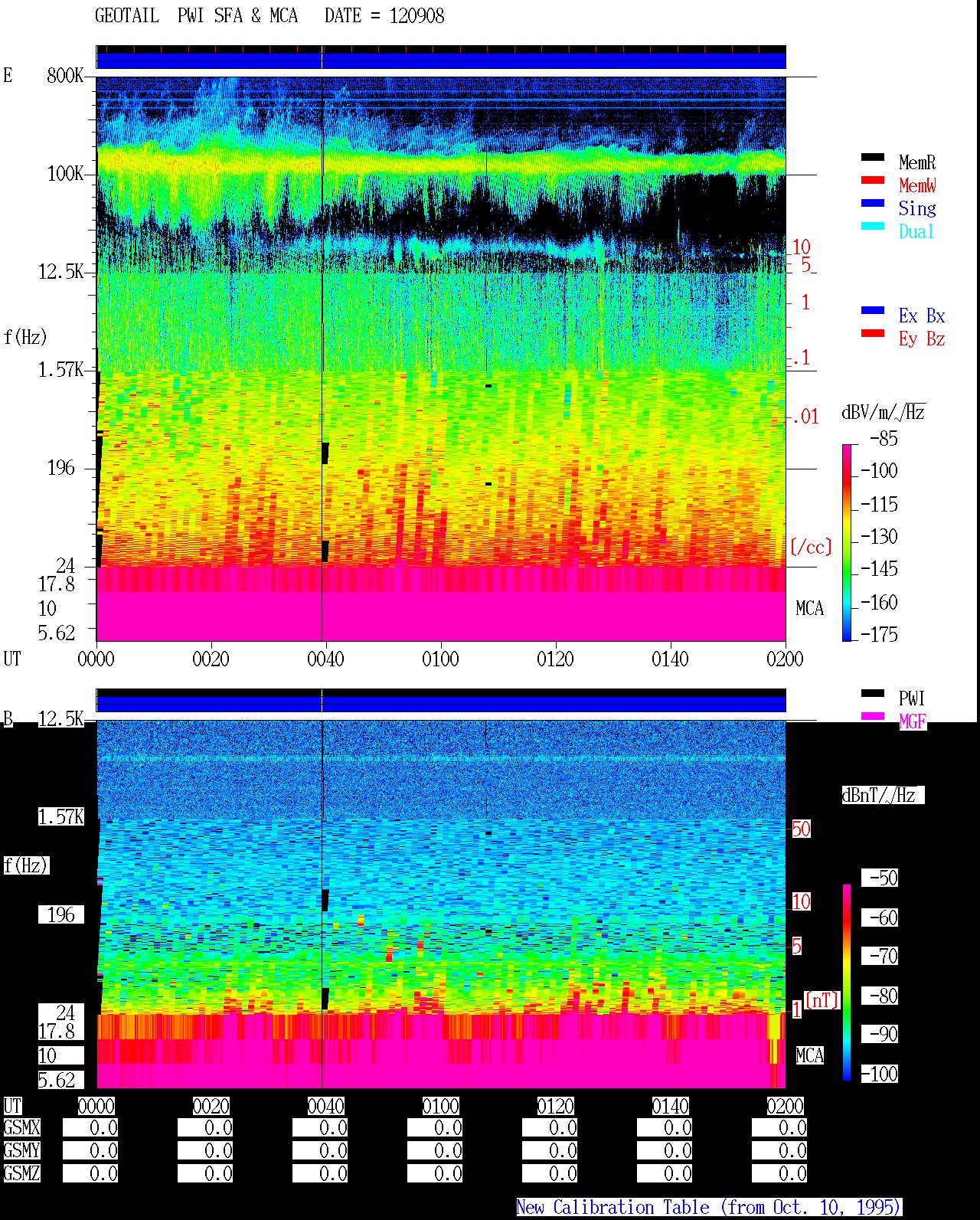
Task: Click the black PWI legend swatch
Action: click(873, 694)
